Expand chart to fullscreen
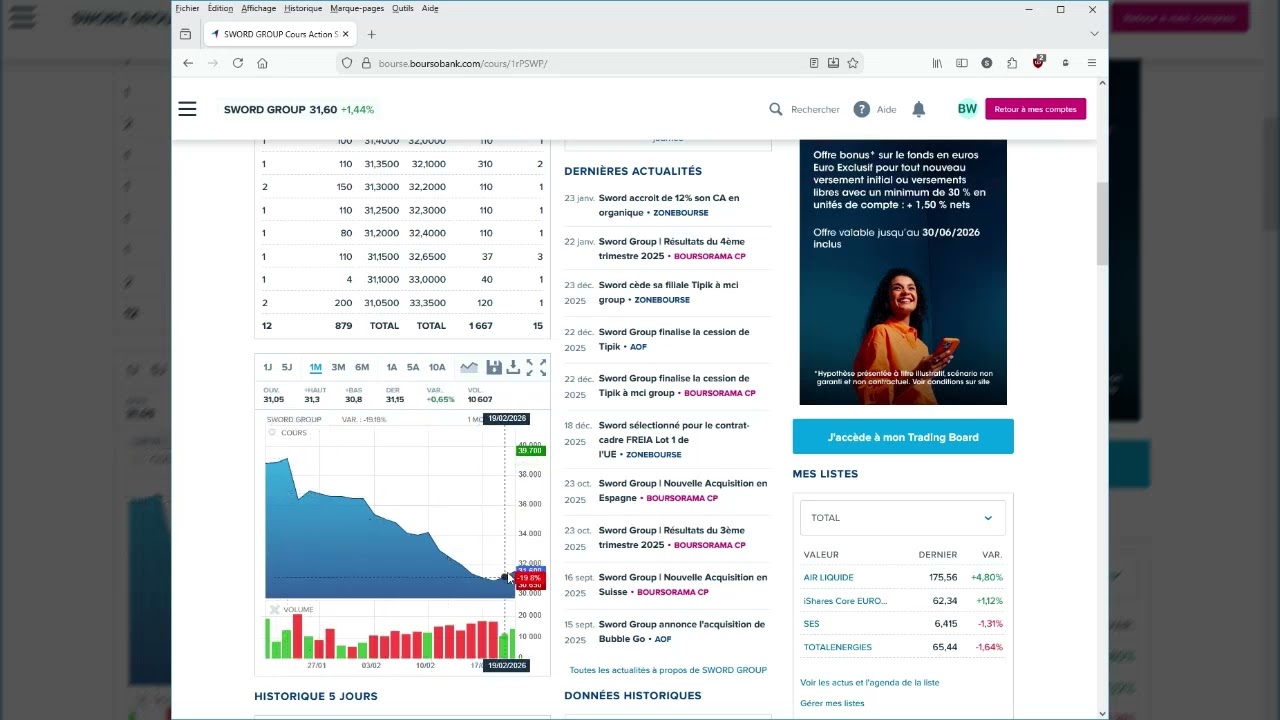 point(537,367)
